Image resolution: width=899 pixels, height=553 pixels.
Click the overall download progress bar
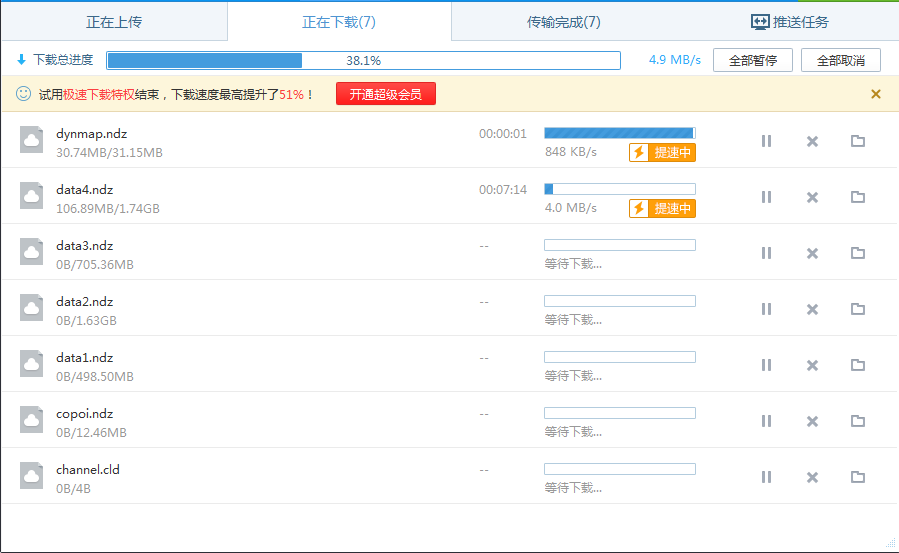click(x=363, y=60)
